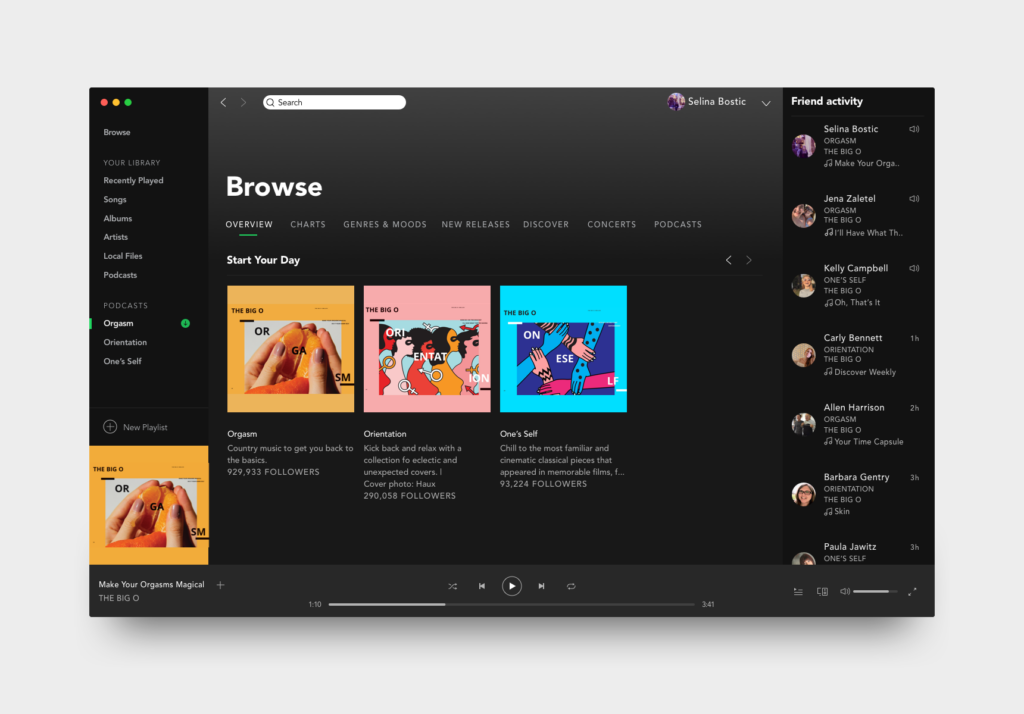Click inside the Search input field
Screen dimensions: 1024x714
click(x=334, y=103)
